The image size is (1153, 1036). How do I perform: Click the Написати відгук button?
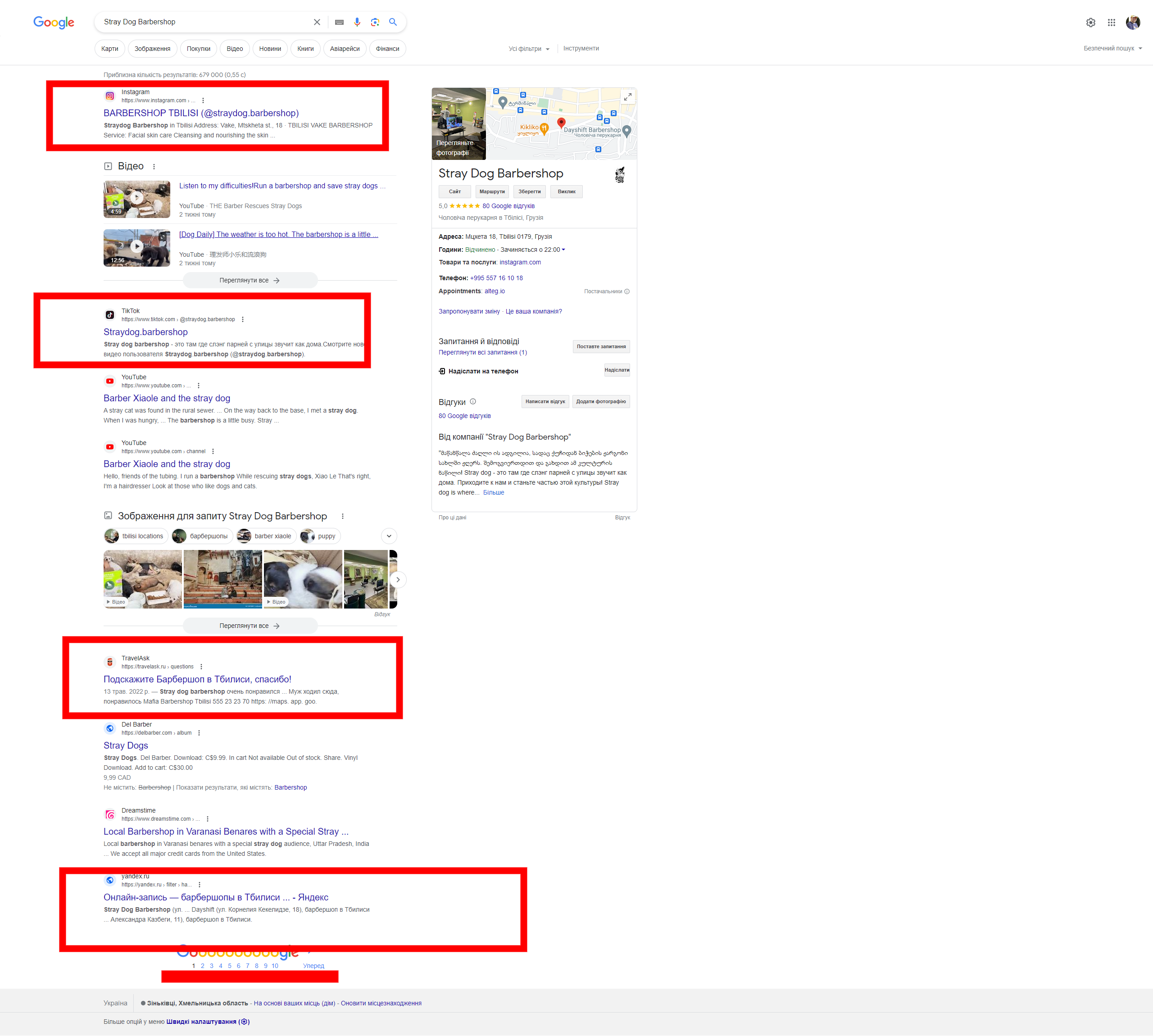545,401
